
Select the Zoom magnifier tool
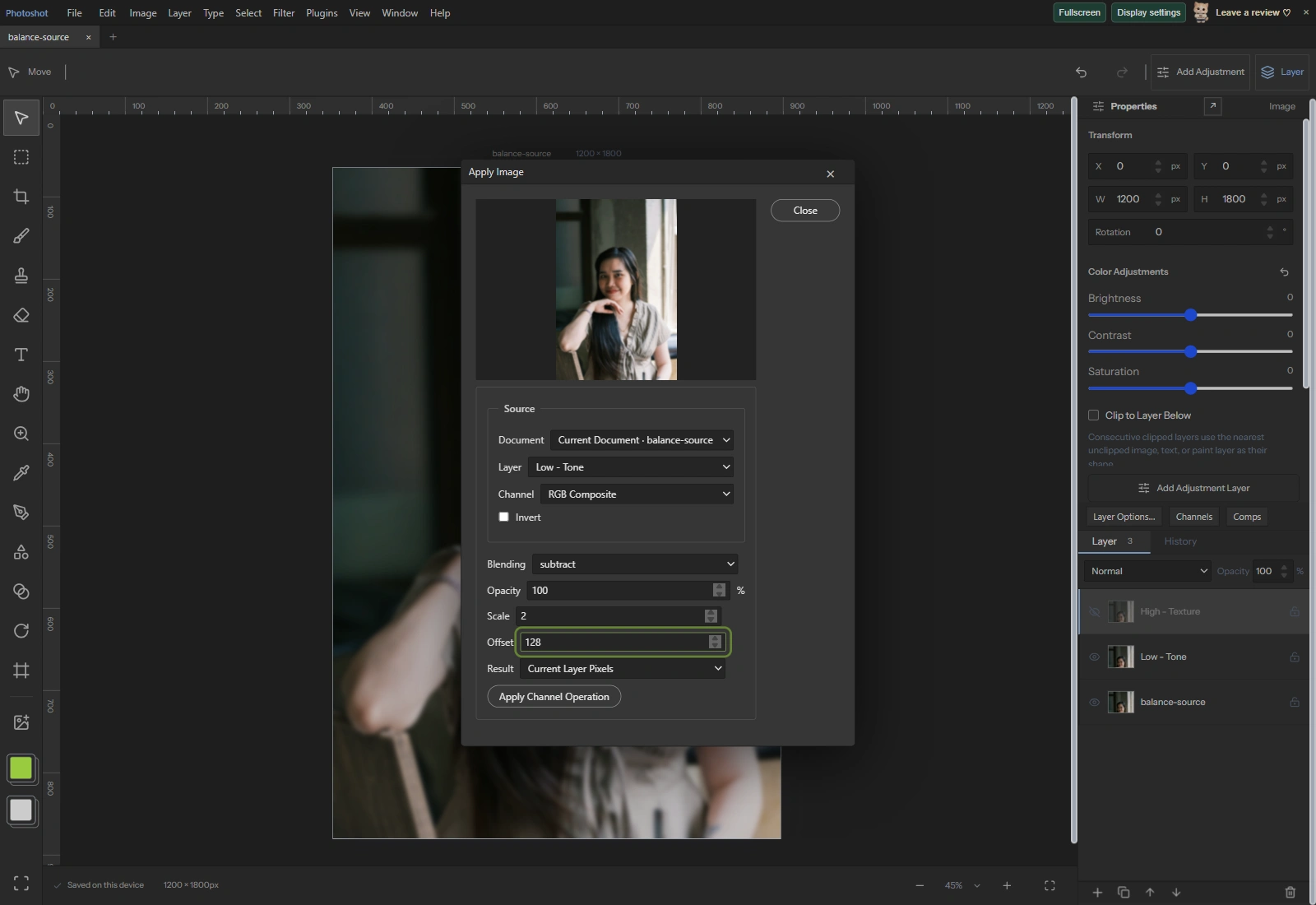[21, 434]
